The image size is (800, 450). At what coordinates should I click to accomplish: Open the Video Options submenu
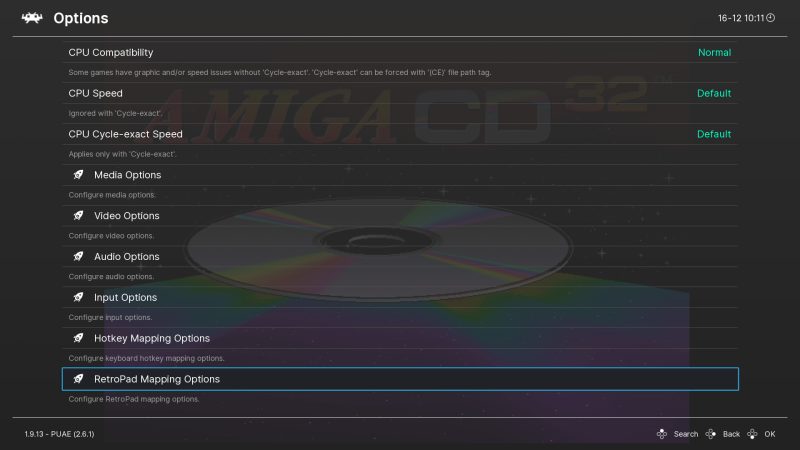[400, 216]
